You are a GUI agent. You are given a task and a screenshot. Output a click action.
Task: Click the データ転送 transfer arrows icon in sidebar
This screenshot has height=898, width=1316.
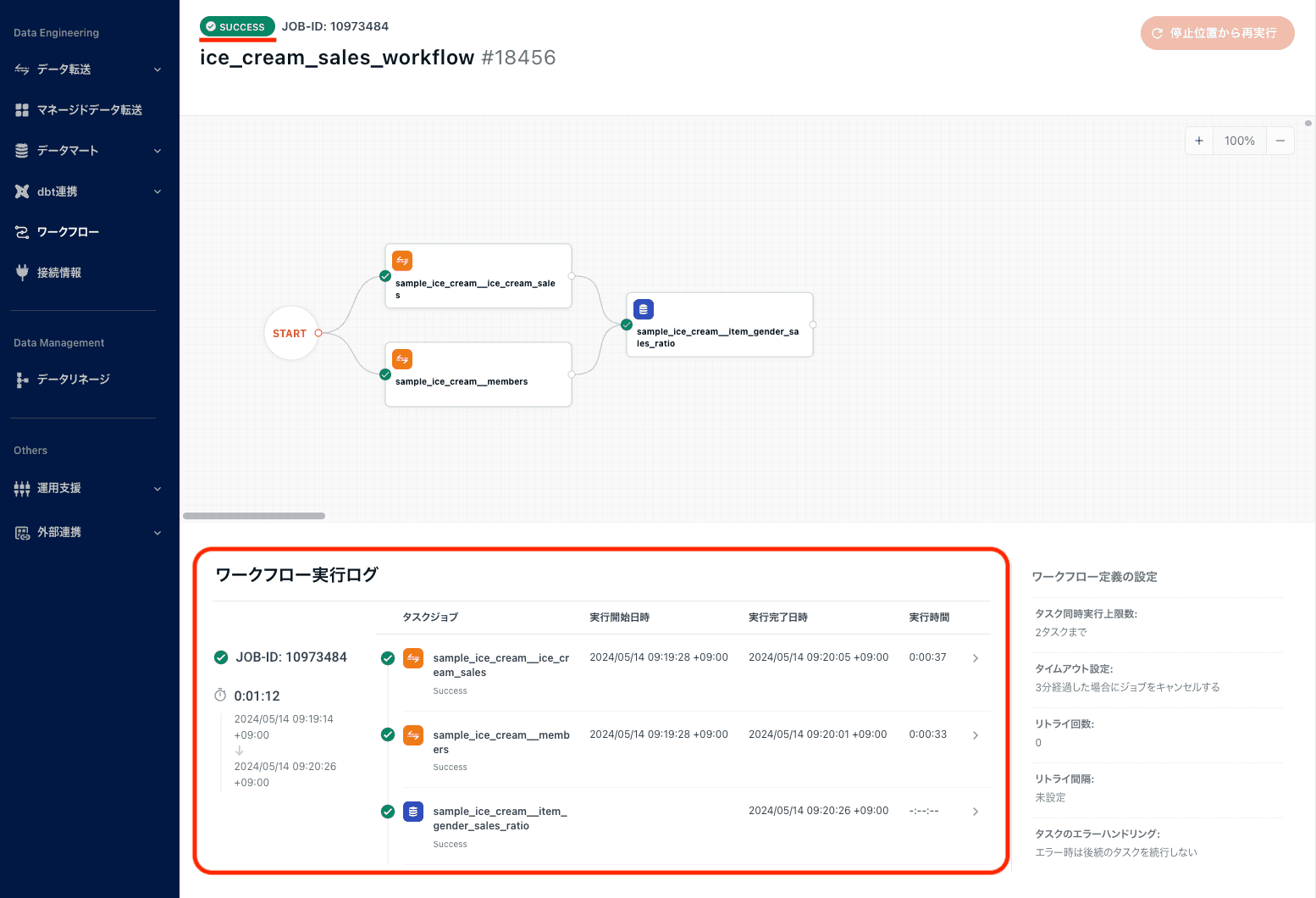click(22, 69)
